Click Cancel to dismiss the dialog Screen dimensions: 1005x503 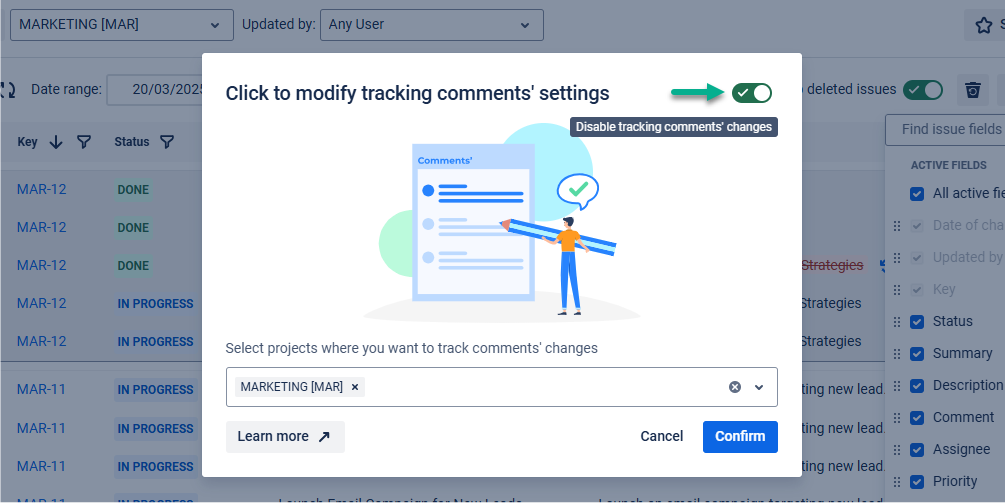point(662,436)
